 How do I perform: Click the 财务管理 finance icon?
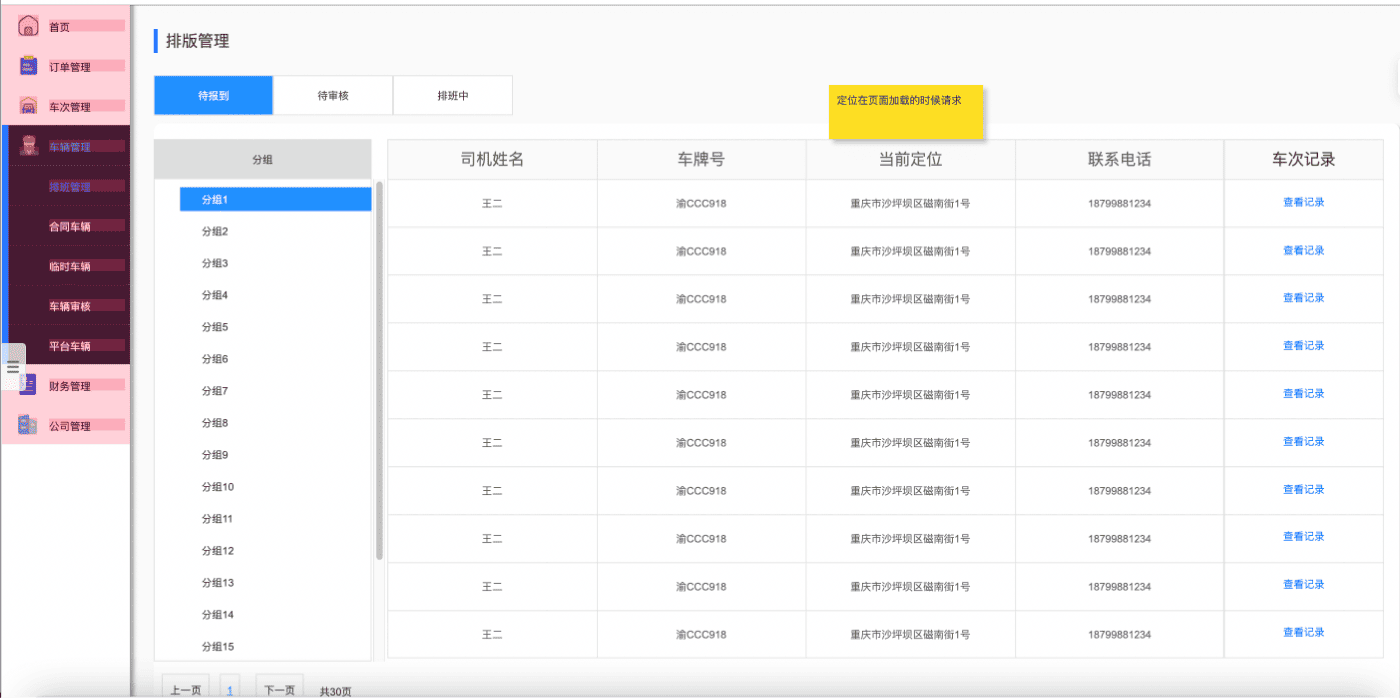(29, 386)
